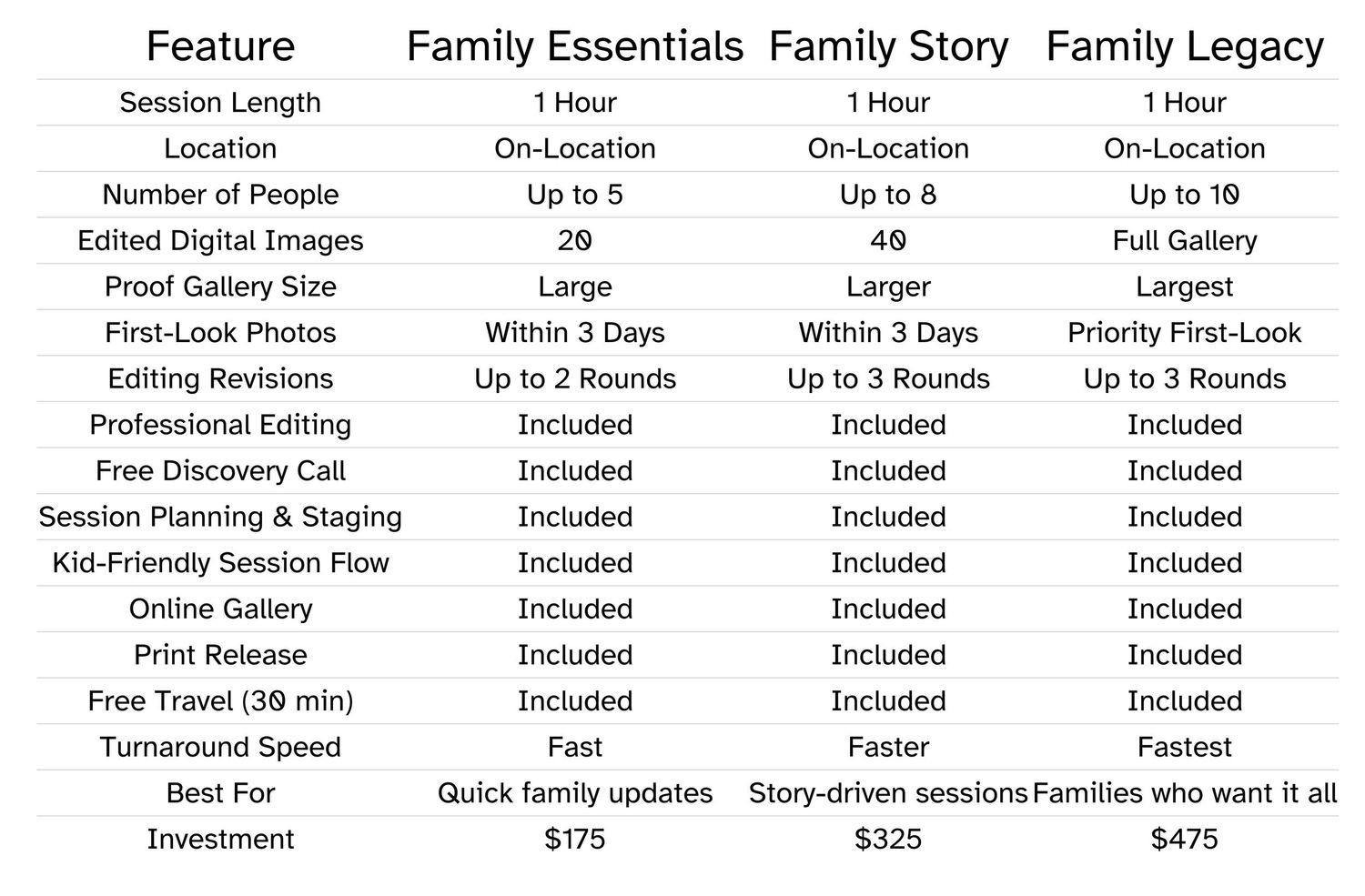Click the $175 investment price
The height and width of the screenshot is (896, 1365).
tap(575, 839)
